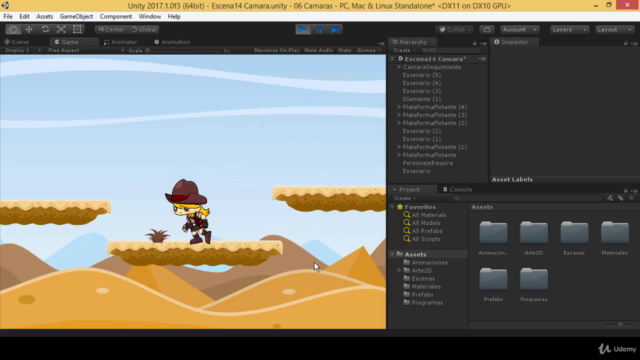Select Diamante (1) in Hierarchy
Image resolution: width=640 pixels, height=360 pixels.
[x=422, y=99]
